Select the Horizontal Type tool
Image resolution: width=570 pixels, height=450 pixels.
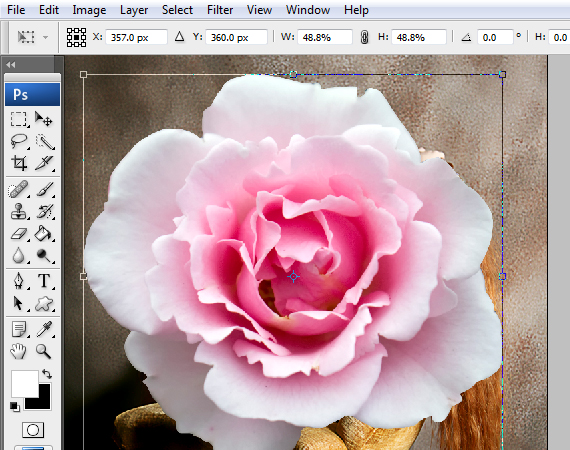[x=44, y=281]
